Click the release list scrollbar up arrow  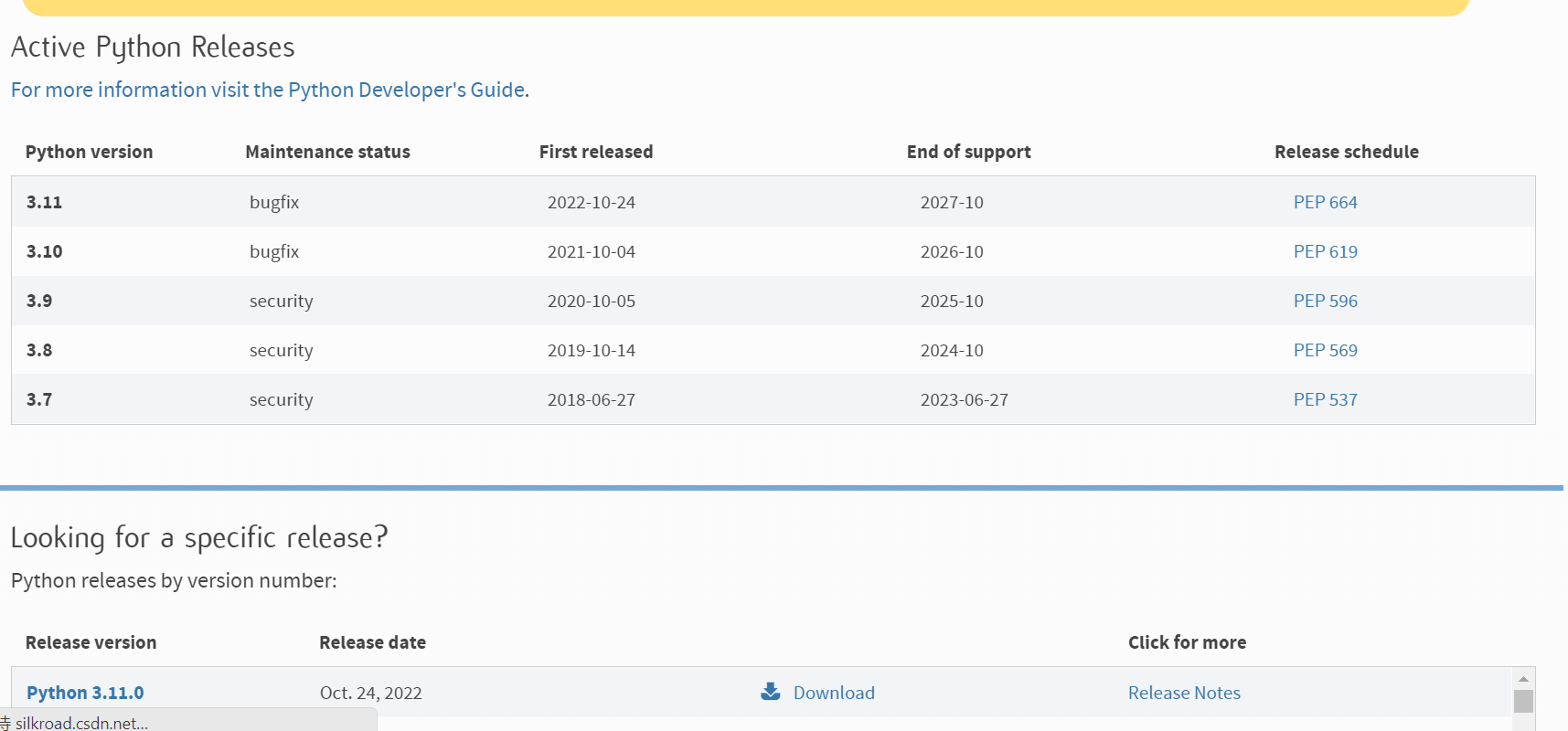tap(1523, 679)
